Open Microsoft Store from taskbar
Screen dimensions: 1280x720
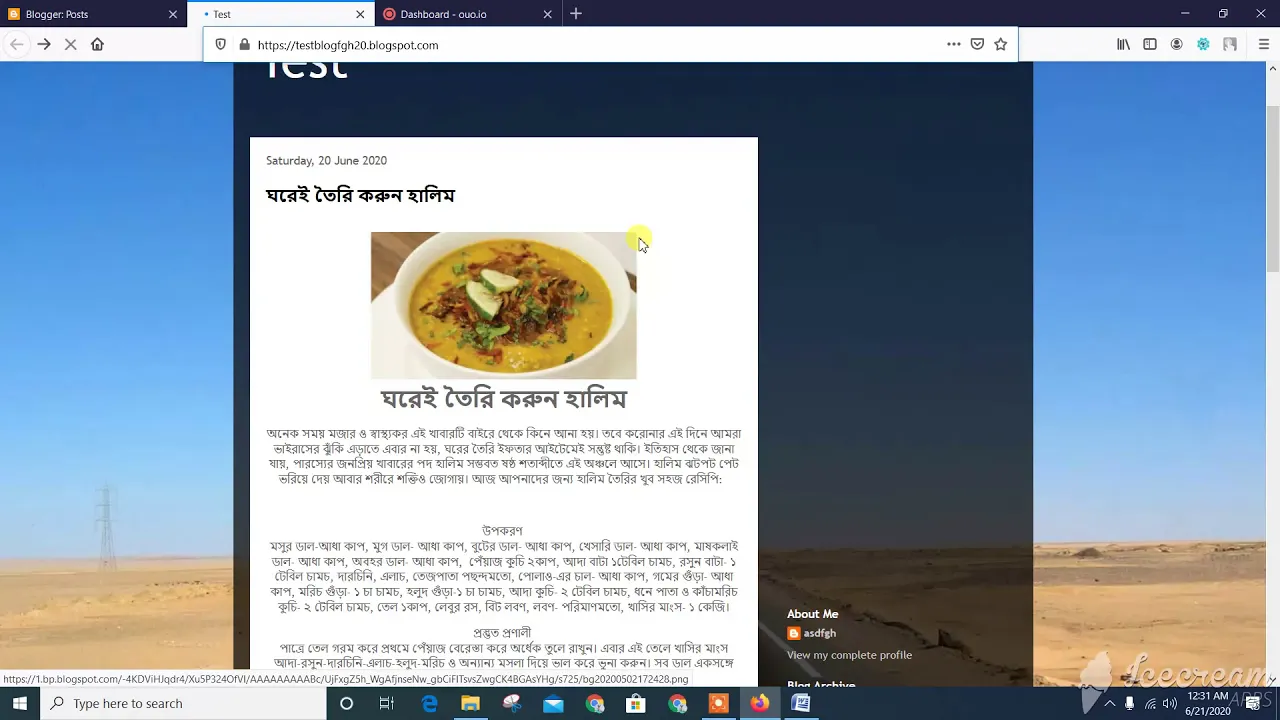(x=635, y=703)
